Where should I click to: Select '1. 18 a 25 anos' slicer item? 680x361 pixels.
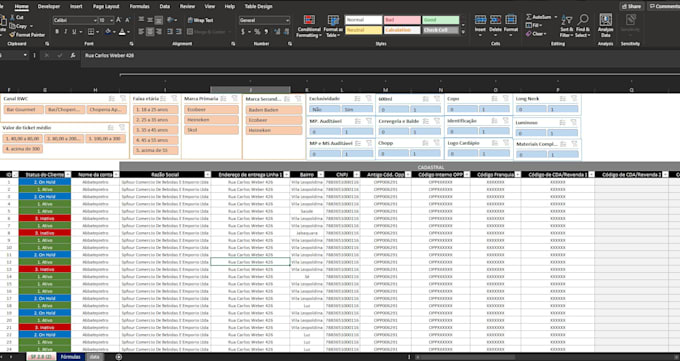click(x=156, y=110)
